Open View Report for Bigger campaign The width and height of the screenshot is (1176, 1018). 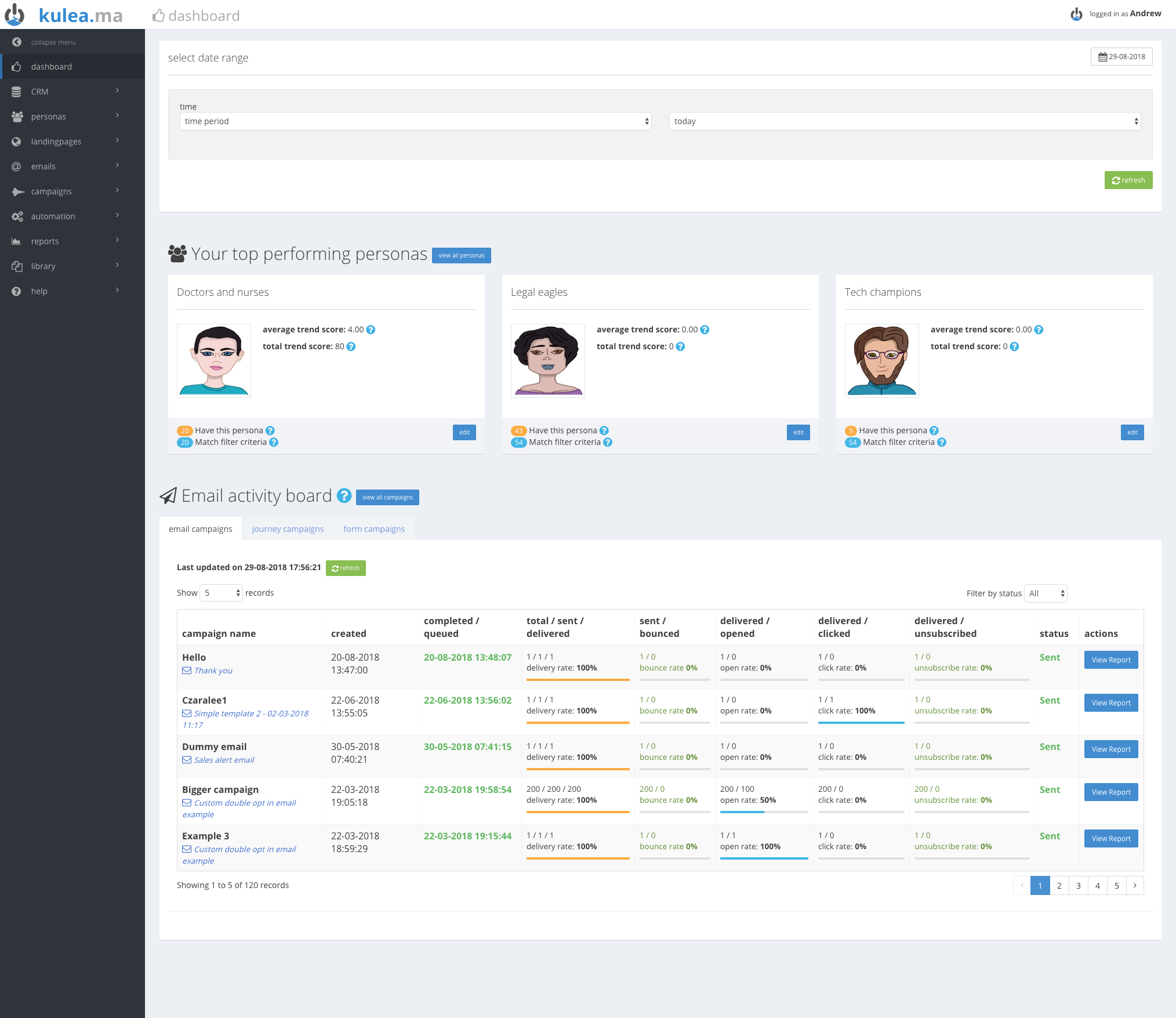click(1110, 792)
